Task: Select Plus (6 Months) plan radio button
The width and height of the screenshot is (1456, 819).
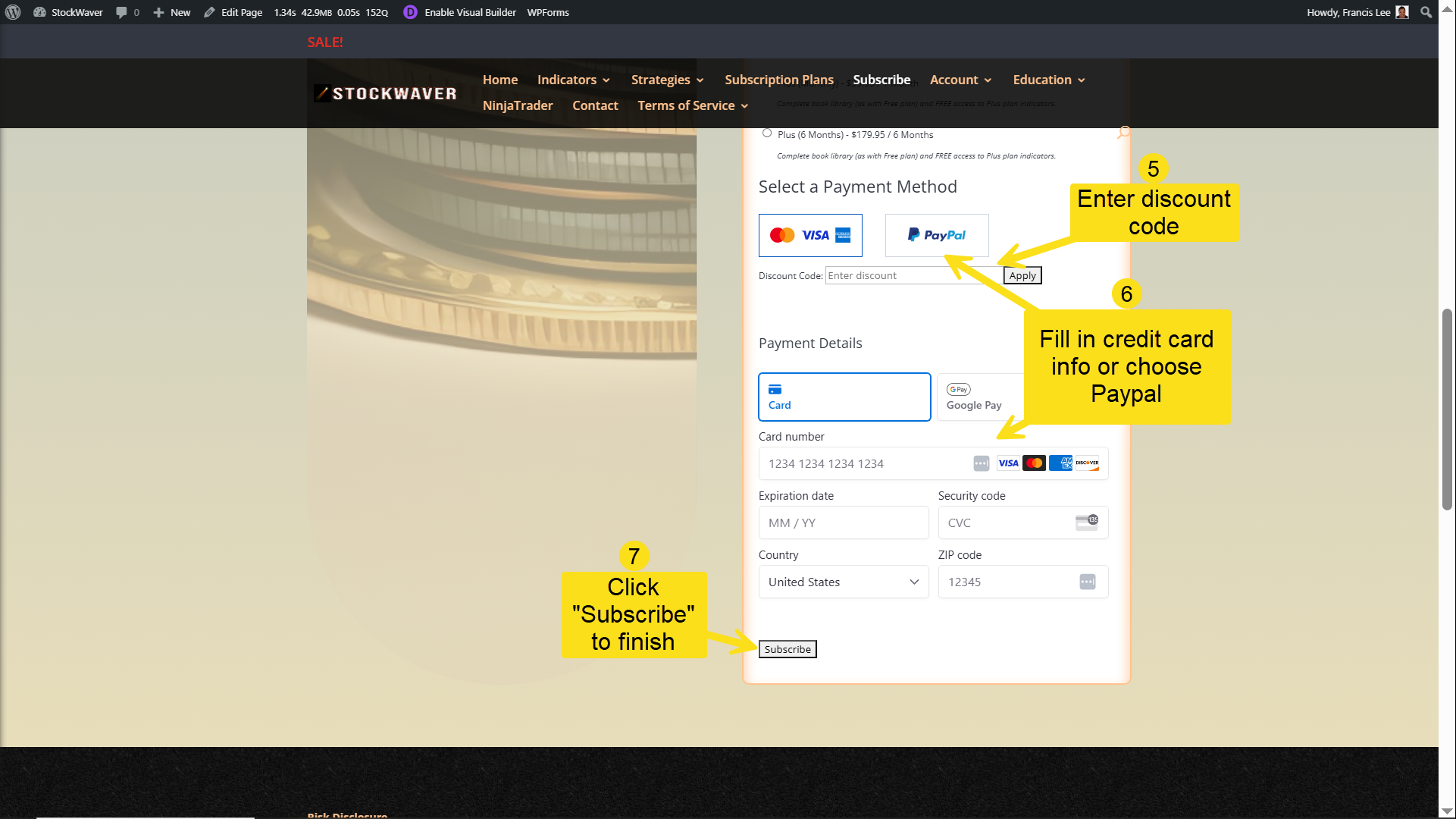Action: point(767,133)
